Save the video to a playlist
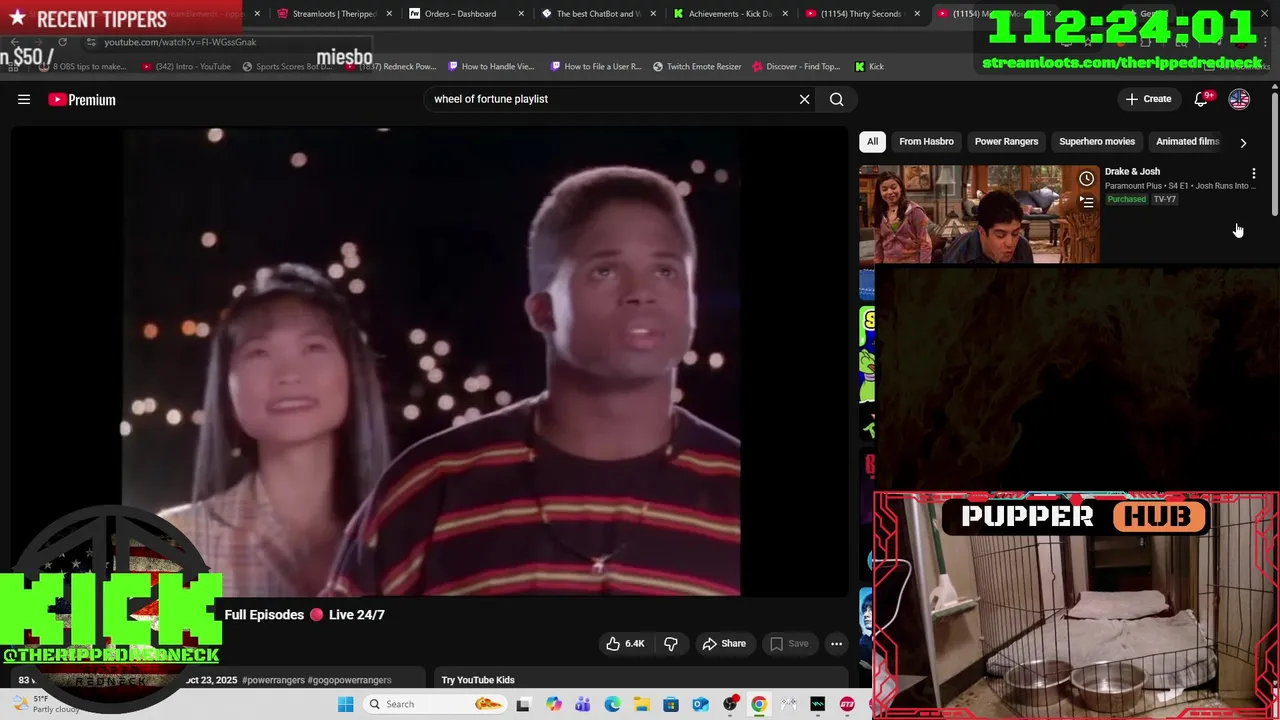This screenshot has width=1280, height=720. [788, 643]
